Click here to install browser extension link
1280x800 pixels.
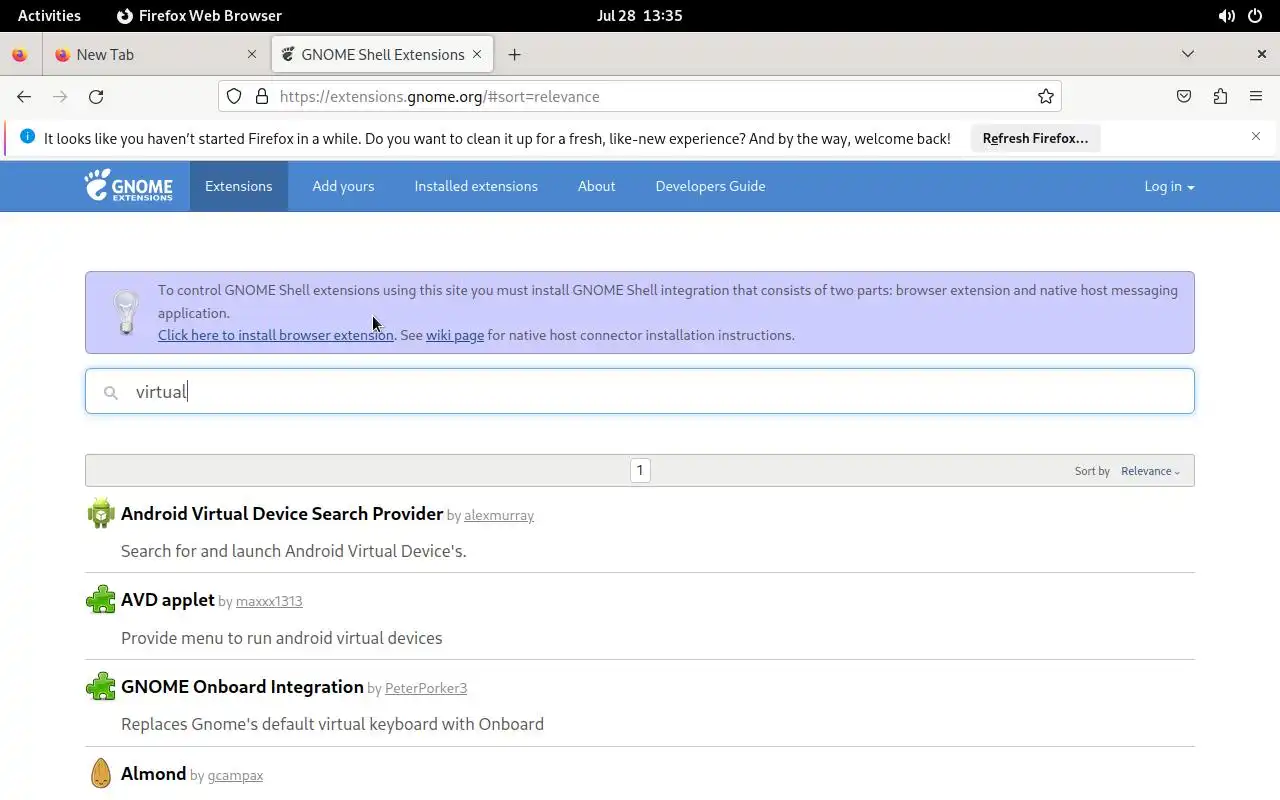[x=276, y=335]
